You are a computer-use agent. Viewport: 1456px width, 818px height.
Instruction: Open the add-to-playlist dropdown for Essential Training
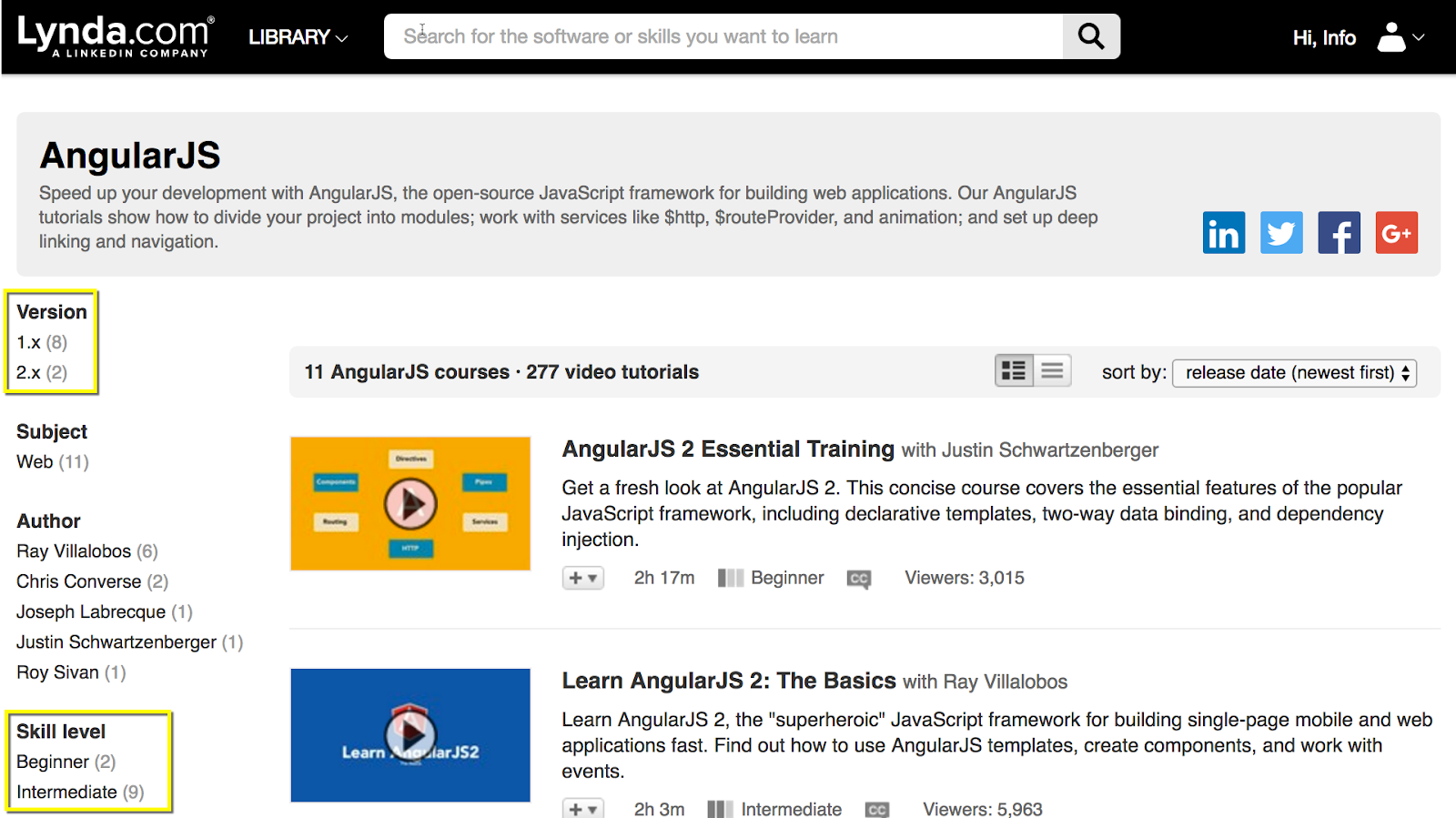pos(582,578)
